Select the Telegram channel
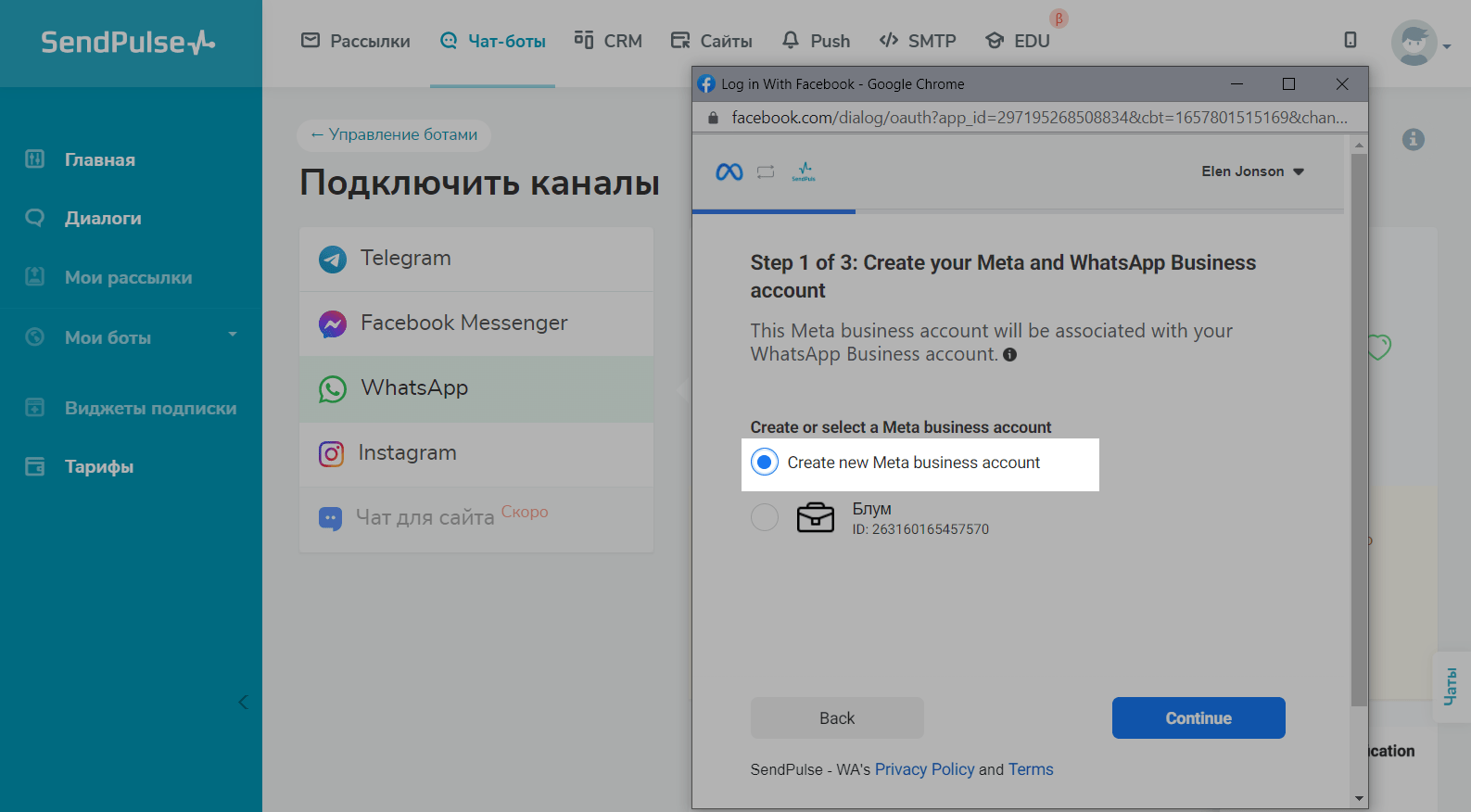The image size is (1471, 812). pos(476,259)
